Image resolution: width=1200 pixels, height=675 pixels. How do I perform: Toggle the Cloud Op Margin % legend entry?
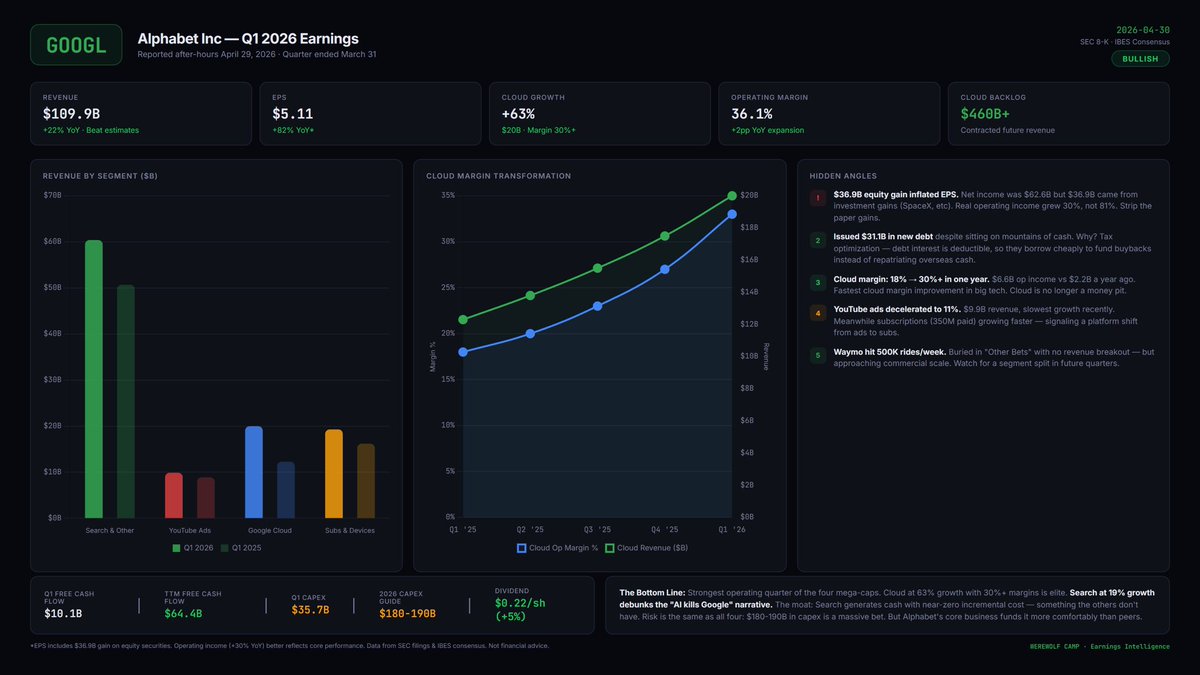coord(557,548)
